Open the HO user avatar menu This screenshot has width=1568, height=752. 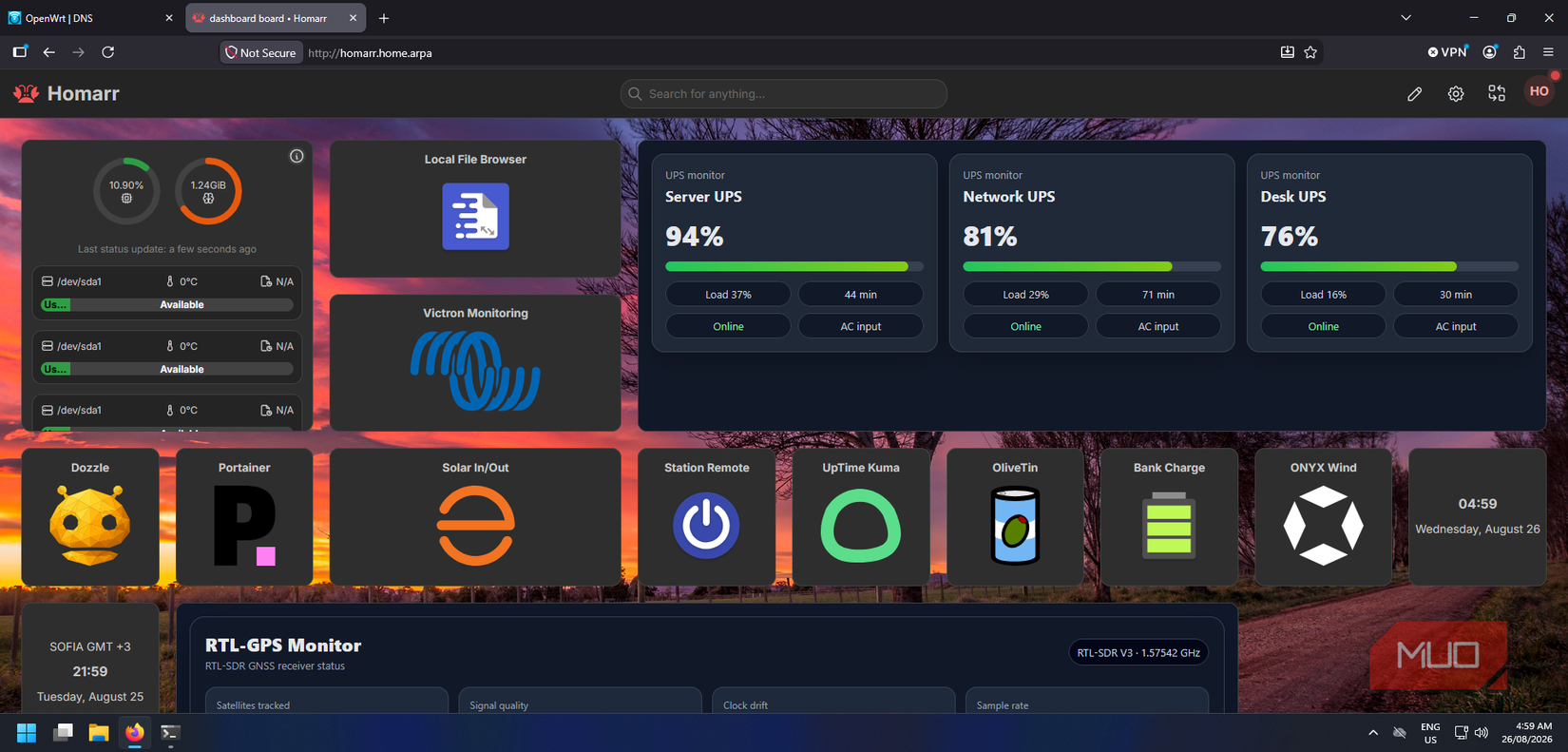(1539, 92)
